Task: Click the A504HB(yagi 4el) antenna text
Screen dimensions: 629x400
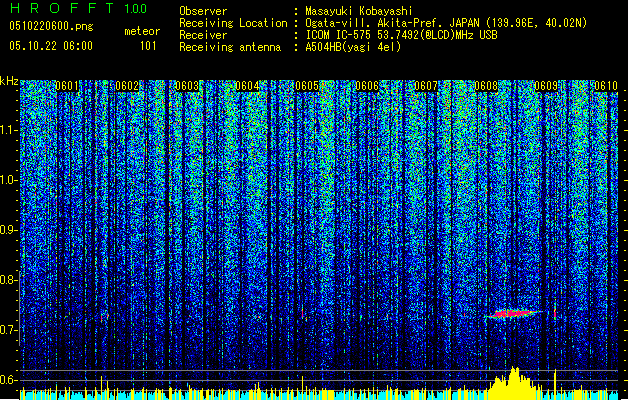Action: tap(353, 47)
